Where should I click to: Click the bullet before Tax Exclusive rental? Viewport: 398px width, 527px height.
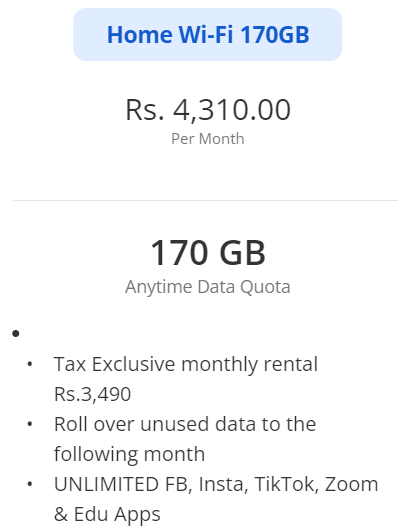click(x=30, y=364)
